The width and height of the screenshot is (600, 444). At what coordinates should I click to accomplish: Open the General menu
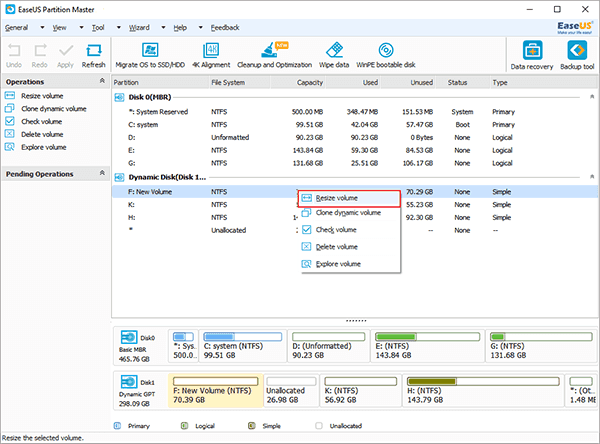pos(16,28)
